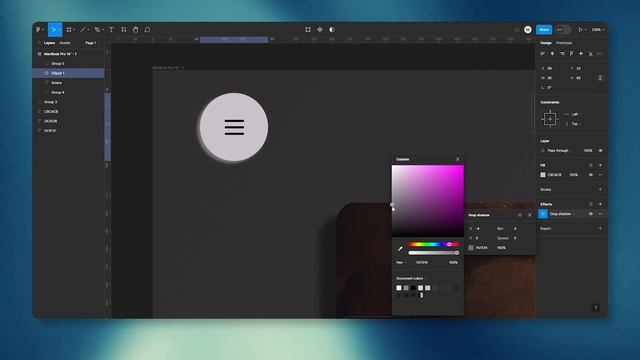
Task: Switch to the Assets tab
Action: click(x=65, y=43)
